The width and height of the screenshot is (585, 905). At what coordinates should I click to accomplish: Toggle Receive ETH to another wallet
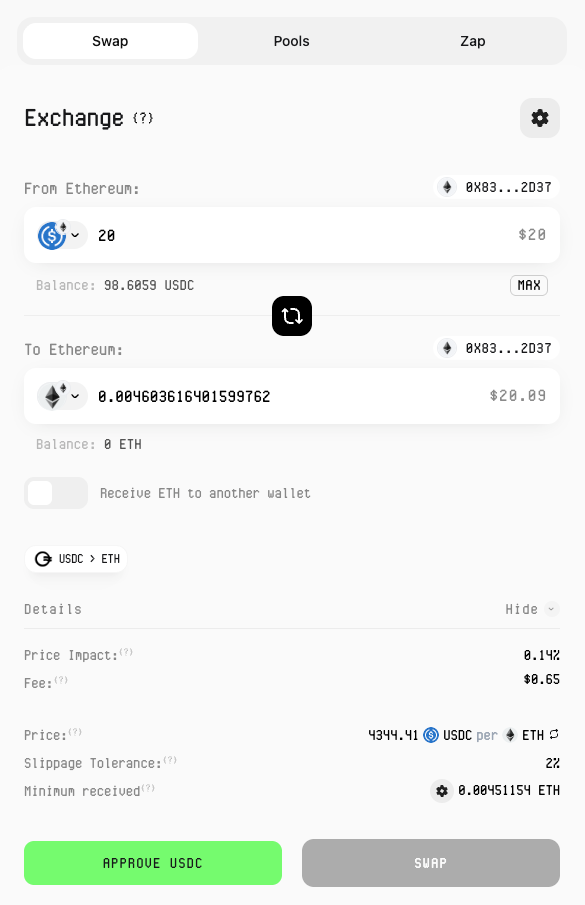tap(56, 493)
